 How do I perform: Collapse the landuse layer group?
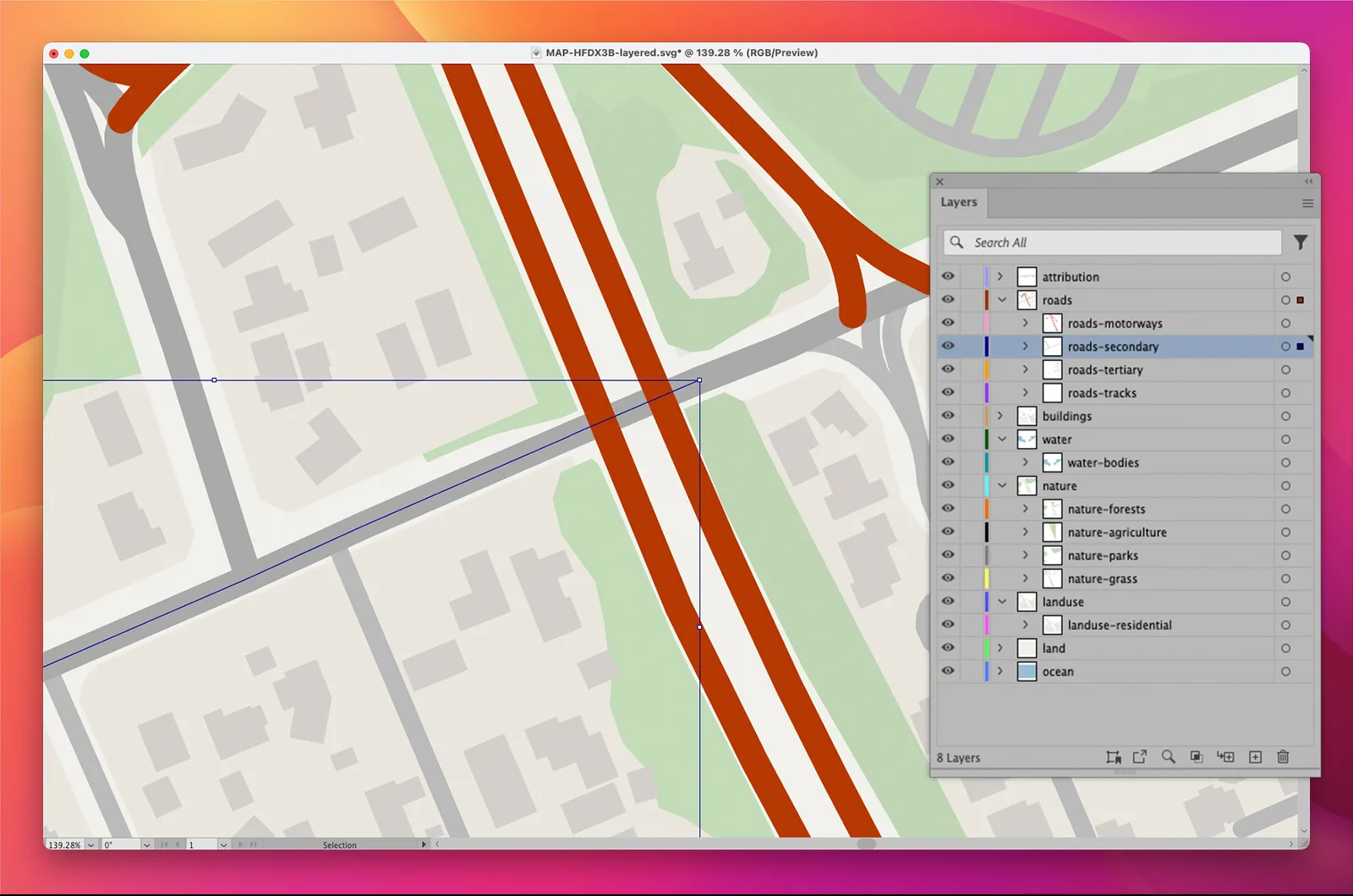(1002, 602)
